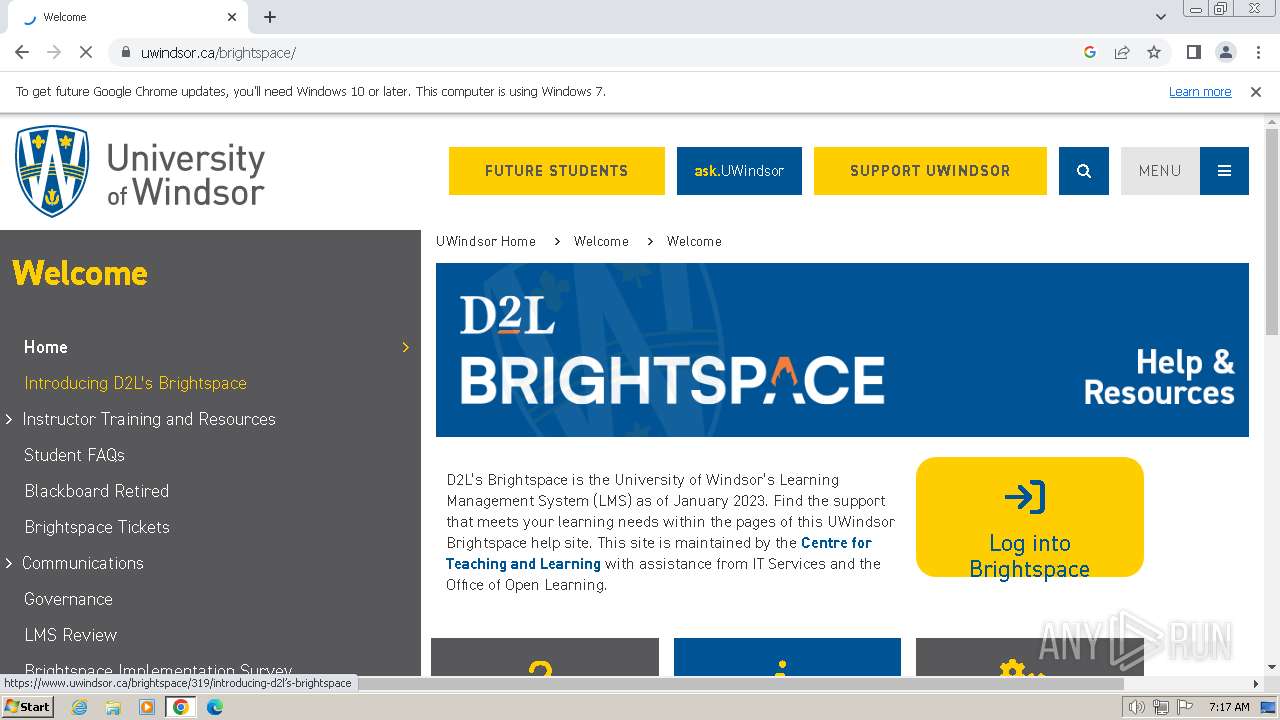This screenshot has width=1280, height=720.
Task: Select Home in the sidebar menu
Action: click(46, 347)
